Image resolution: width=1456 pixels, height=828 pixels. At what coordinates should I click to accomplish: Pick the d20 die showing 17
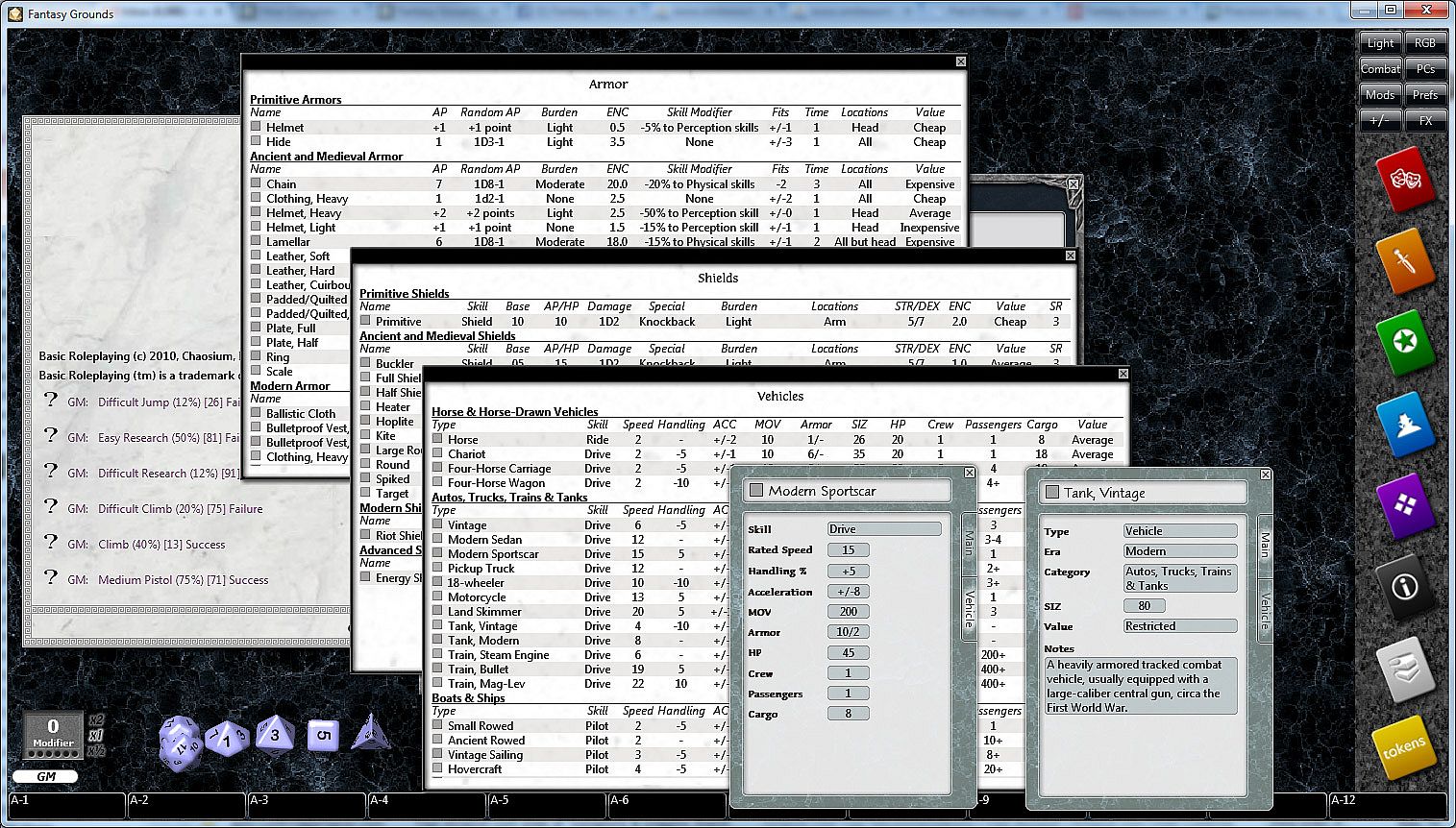(x=179, y=742)
